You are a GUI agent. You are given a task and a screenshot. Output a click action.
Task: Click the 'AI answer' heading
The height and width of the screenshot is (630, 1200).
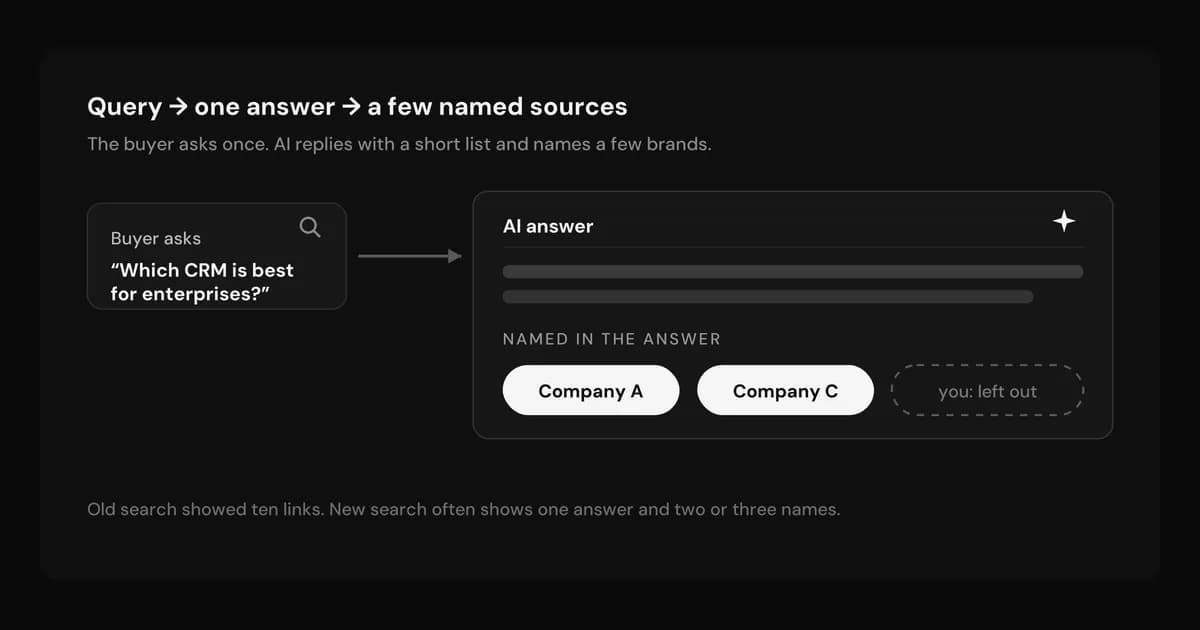(x=548, y=227)
